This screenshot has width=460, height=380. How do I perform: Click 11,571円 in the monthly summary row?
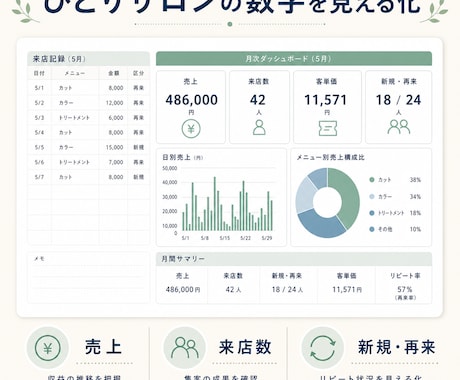click(347, 290)
